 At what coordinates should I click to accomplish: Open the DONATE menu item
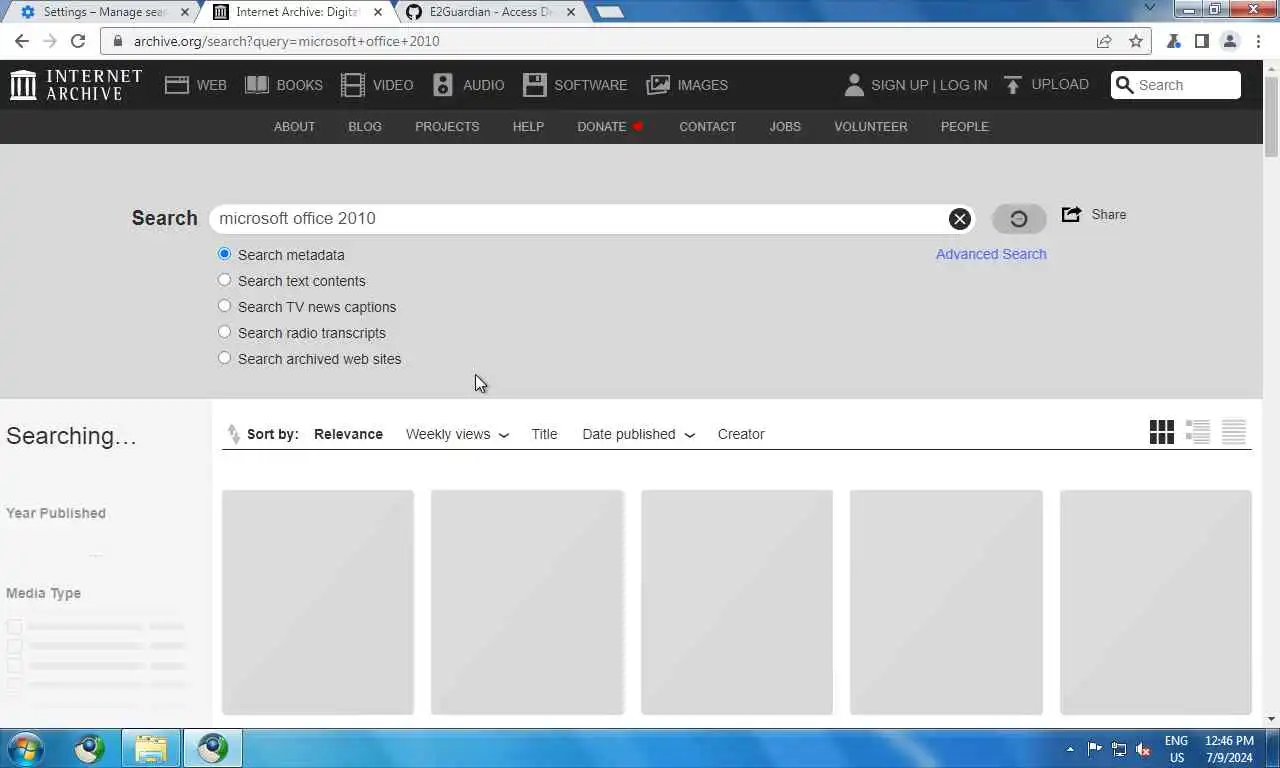(610, 127)
